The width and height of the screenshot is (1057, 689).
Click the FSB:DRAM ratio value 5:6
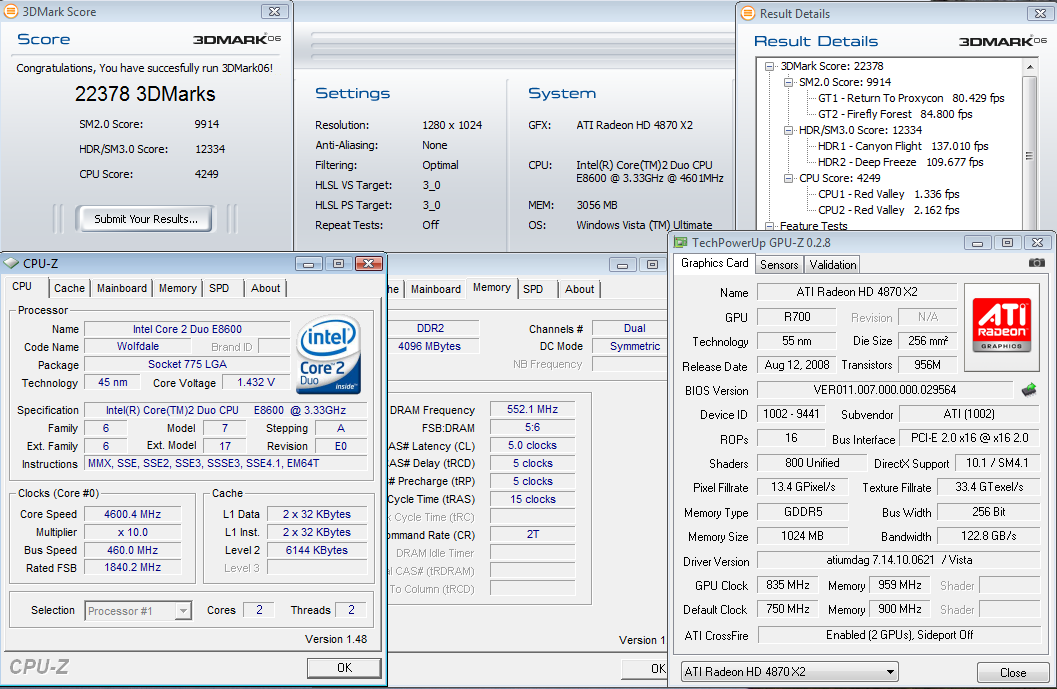(533, 427)
